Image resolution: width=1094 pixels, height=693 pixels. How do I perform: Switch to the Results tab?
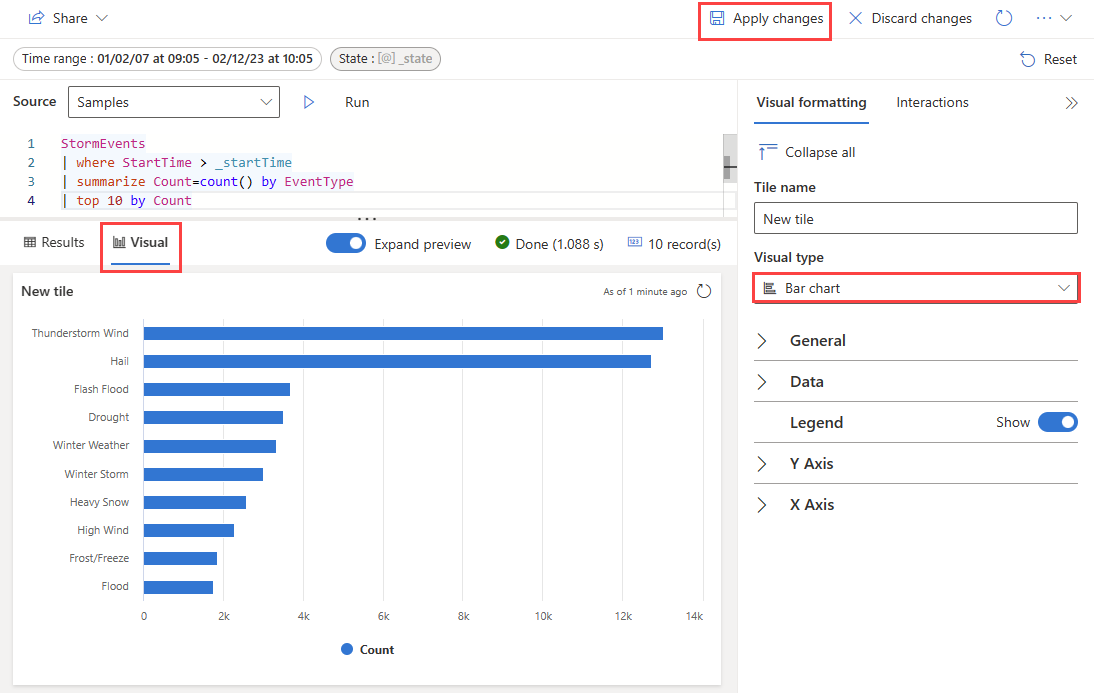54,242
